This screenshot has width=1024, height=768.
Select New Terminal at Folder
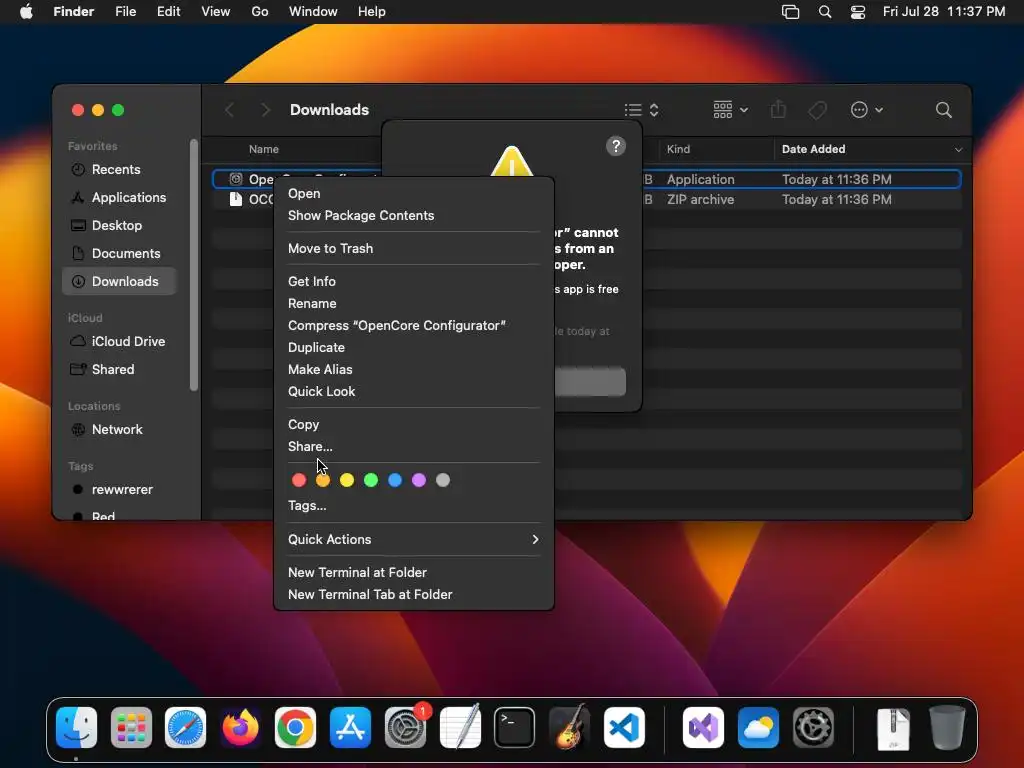click(414, 572)
